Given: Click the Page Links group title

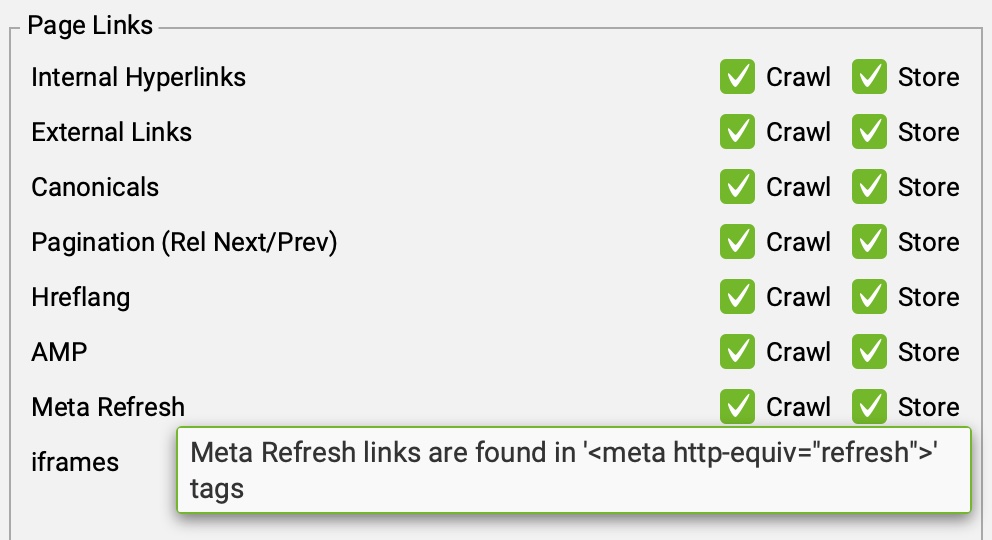Looking at the screenshot, I should 90,26.
